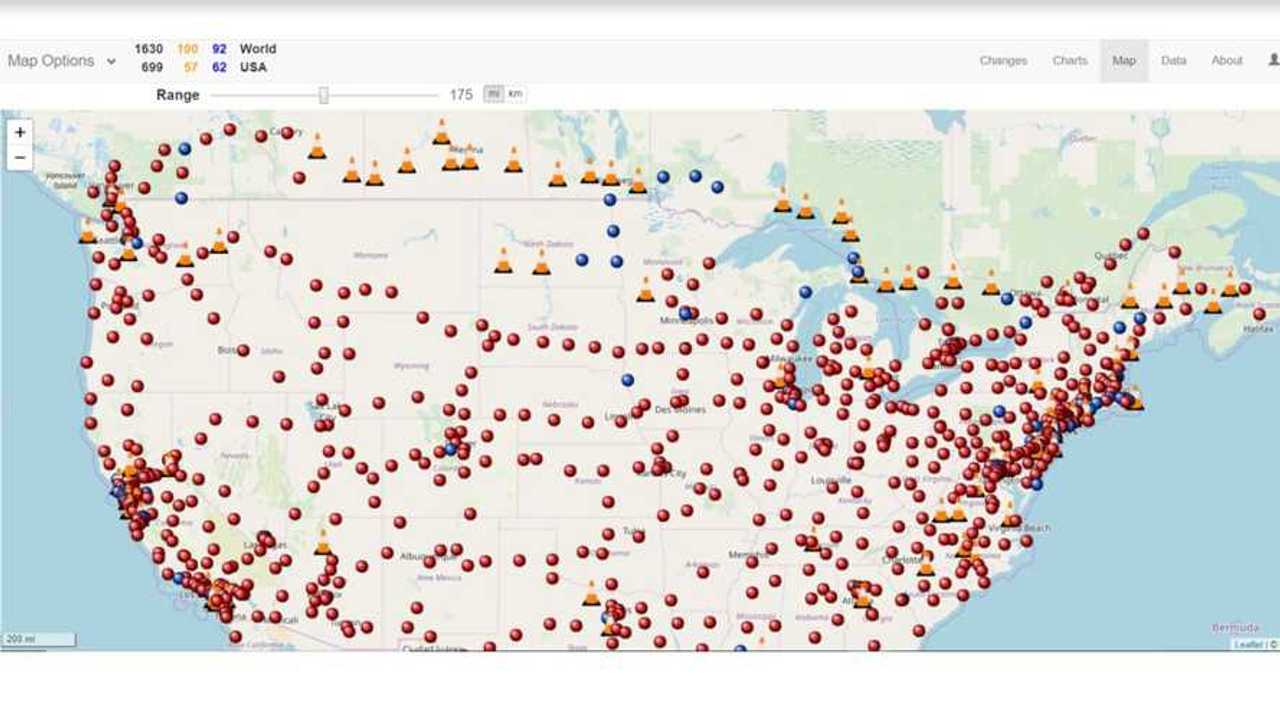Click the range value showing 175

(461, 93)
